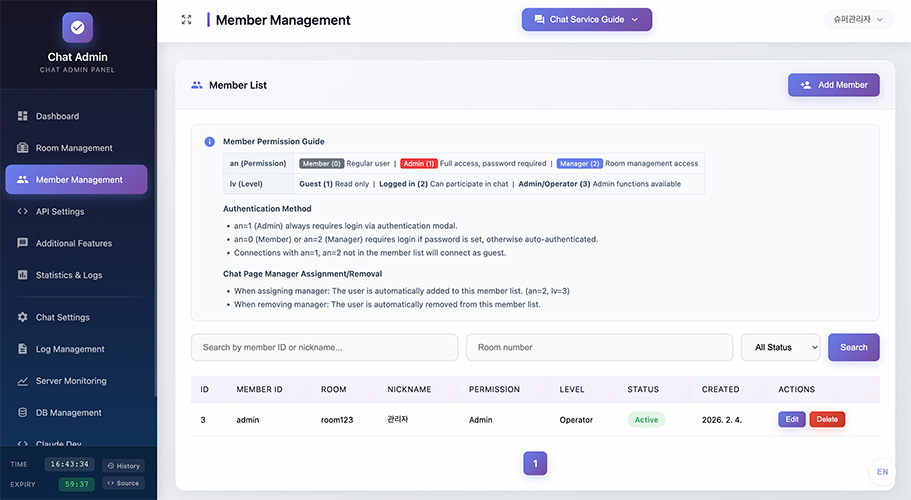Screen dimensions: 911x500
Task: Click the Operator level cell
Action: [x=576, y=420]
